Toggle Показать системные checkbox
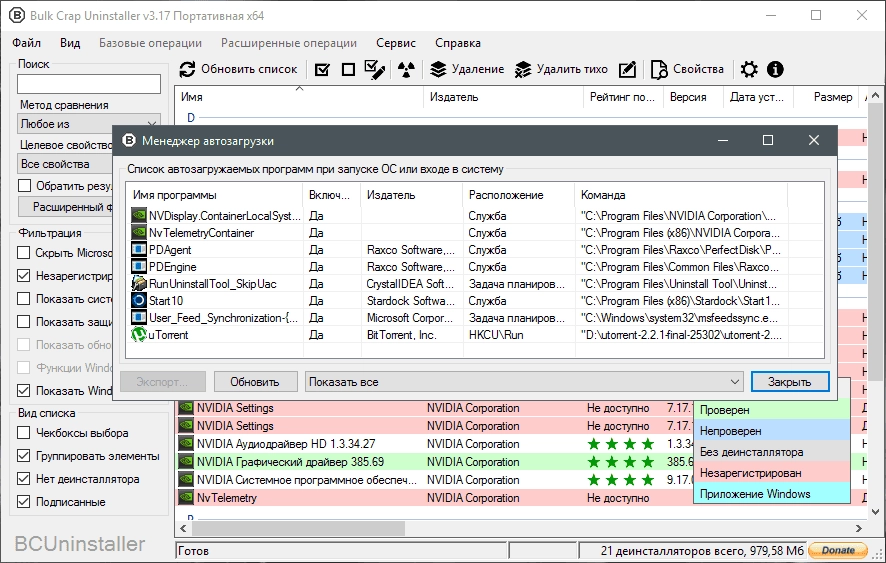 24,298
